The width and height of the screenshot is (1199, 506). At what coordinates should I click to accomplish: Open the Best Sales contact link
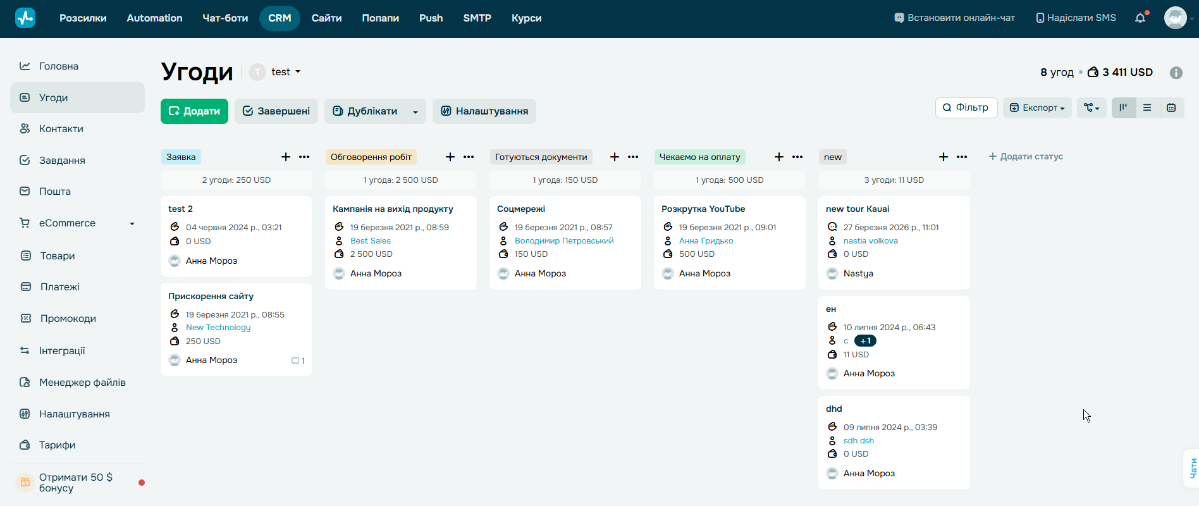(x=370, y=241)
